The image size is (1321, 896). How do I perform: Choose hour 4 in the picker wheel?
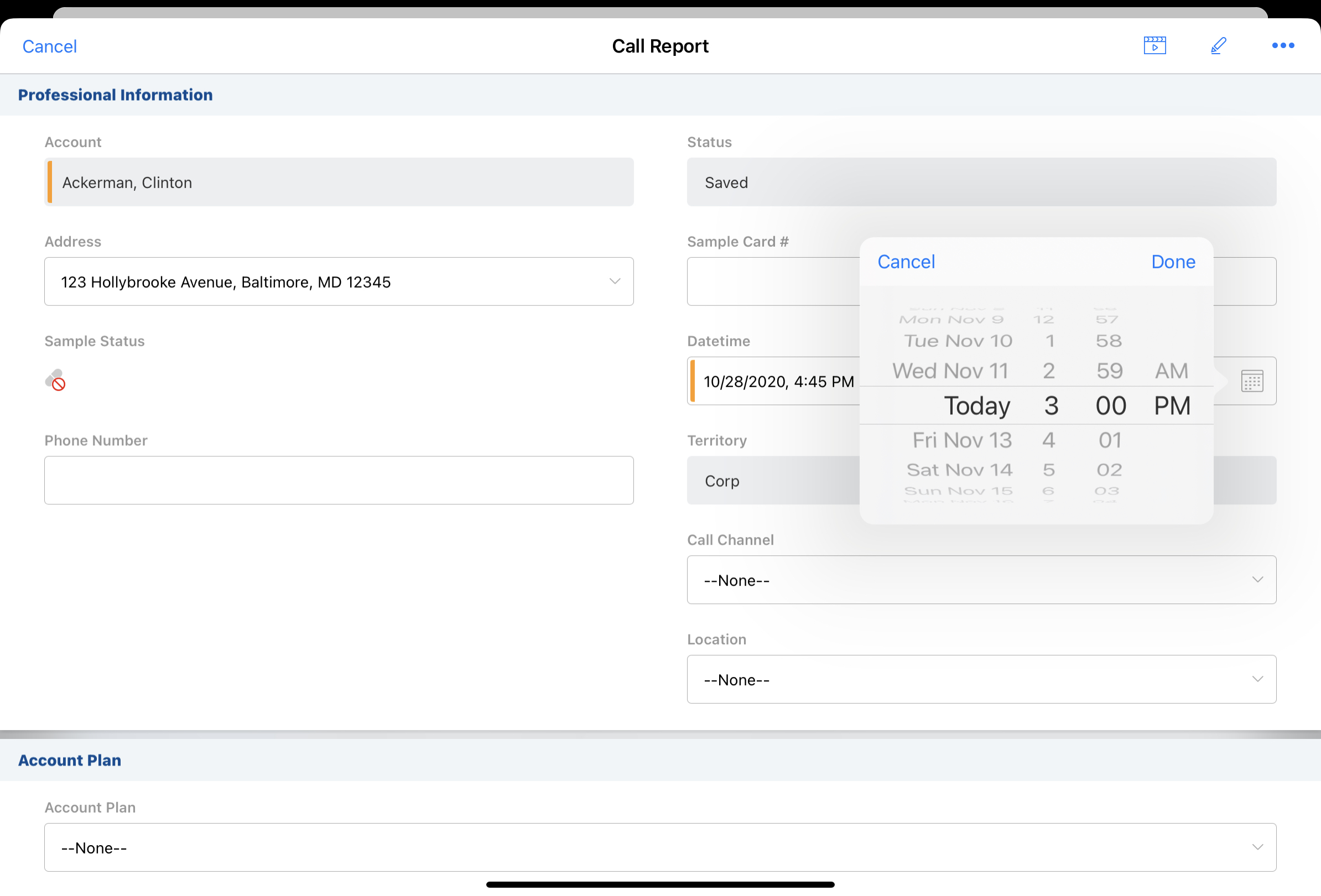1048,440
